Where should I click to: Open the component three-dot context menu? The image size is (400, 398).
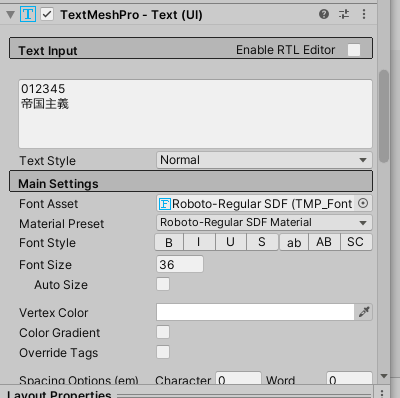(x=364, y=14)
